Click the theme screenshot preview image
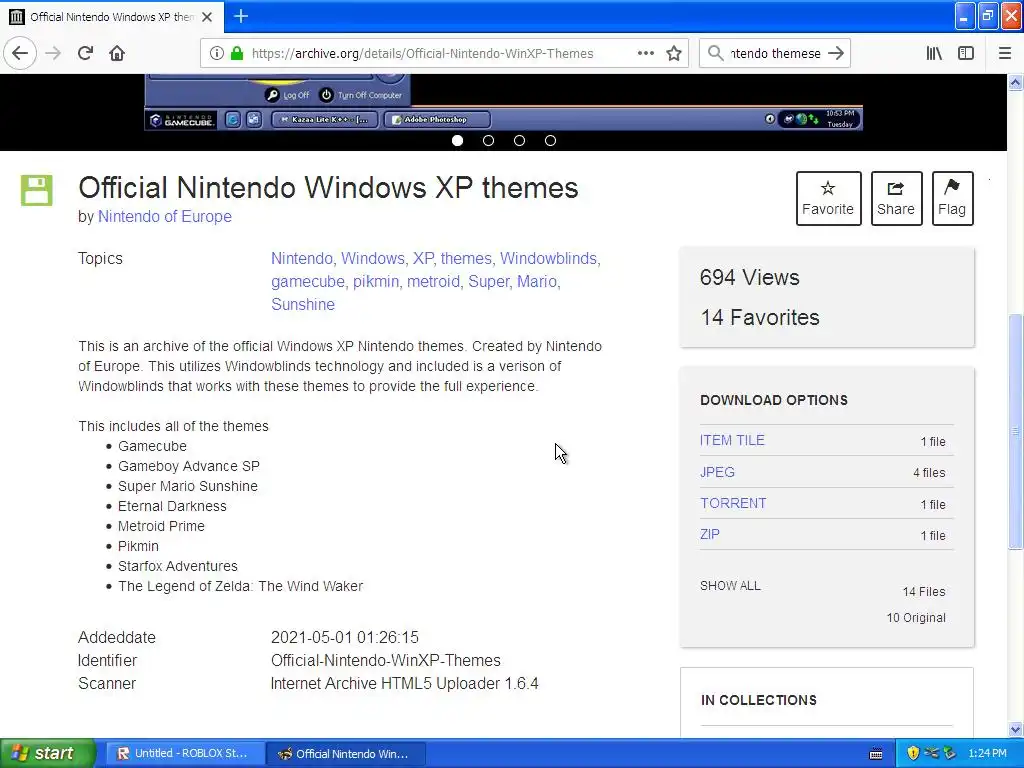This screenshot has height=768, width=1024. [504, 102]
